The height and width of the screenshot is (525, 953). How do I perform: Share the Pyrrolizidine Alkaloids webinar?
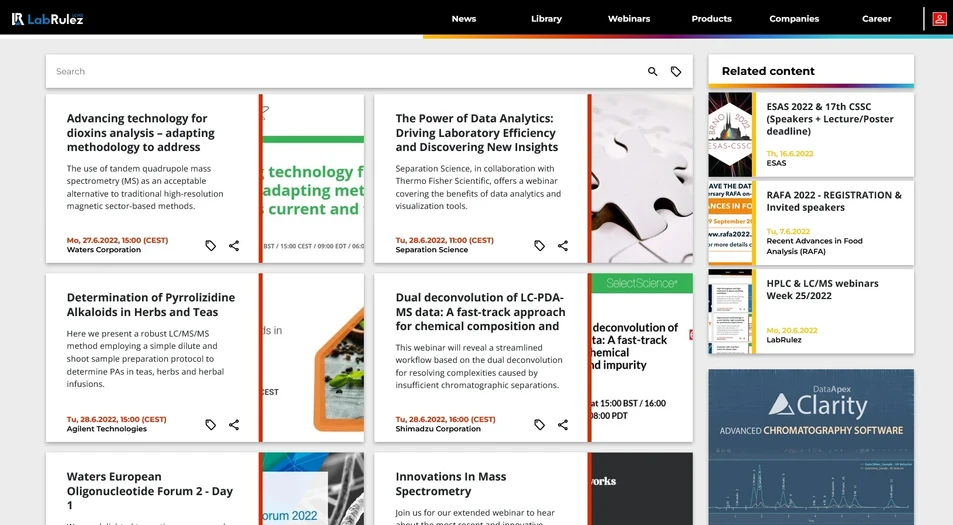[x=234, y=425]
